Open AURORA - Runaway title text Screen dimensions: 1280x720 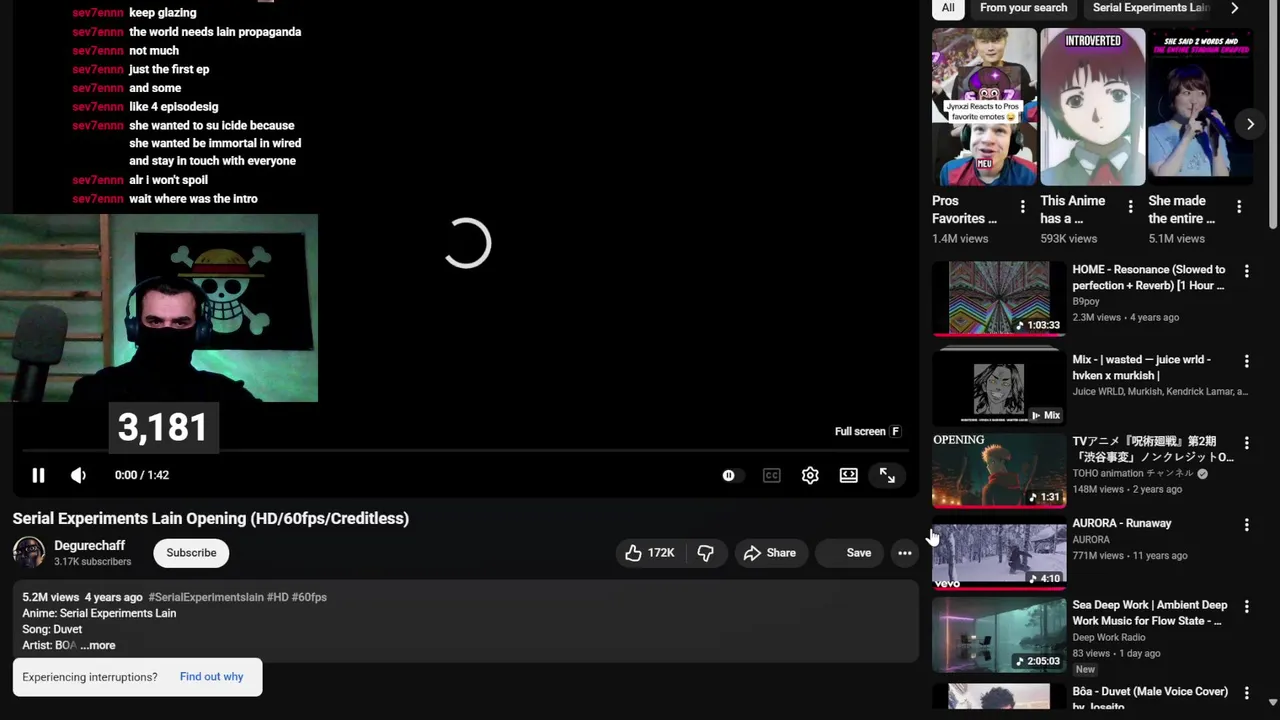click(1122, 523)
